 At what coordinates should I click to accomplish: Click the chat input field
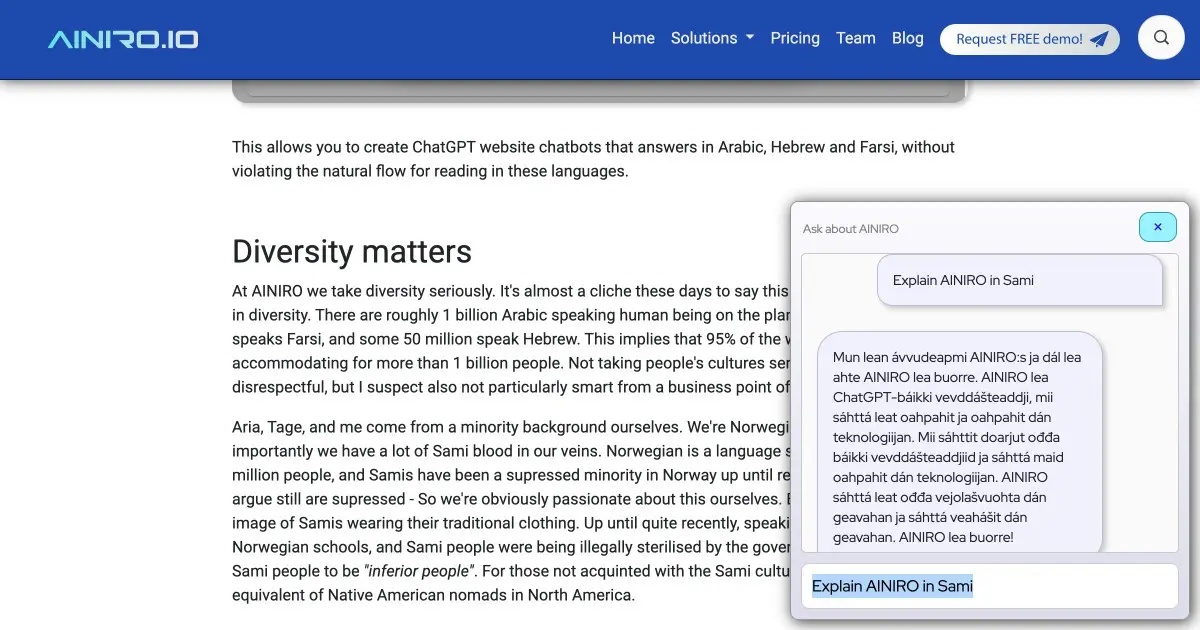click(x=989, y=586)
